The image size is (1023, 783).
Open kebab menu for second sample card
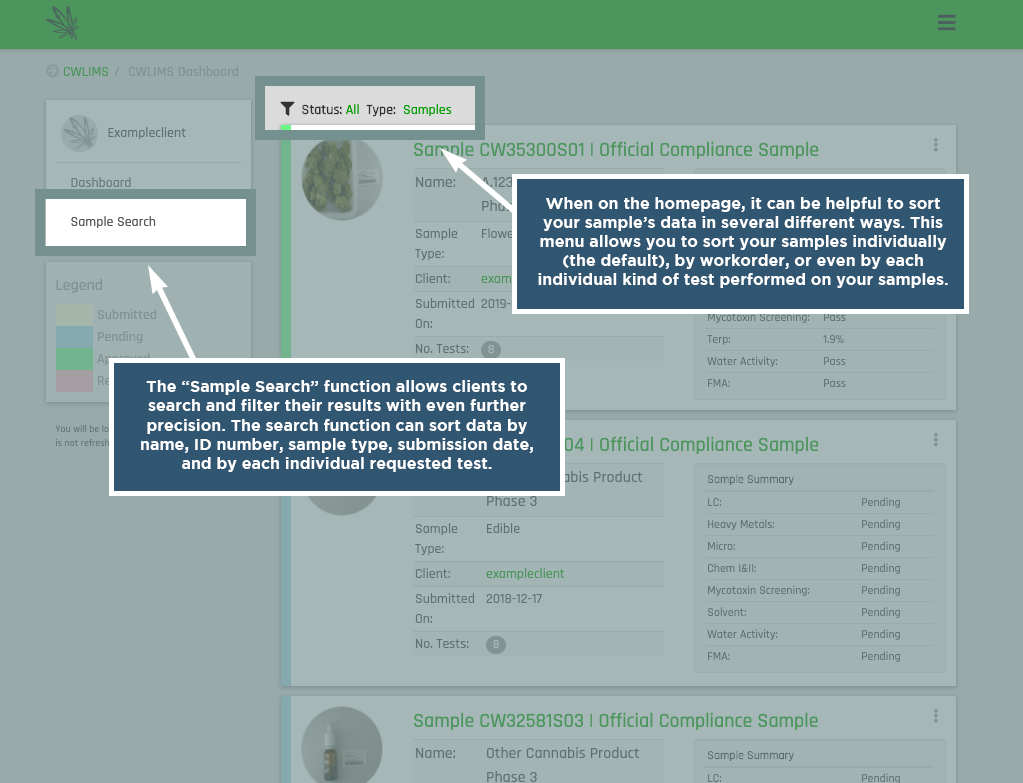click(936, 440)
